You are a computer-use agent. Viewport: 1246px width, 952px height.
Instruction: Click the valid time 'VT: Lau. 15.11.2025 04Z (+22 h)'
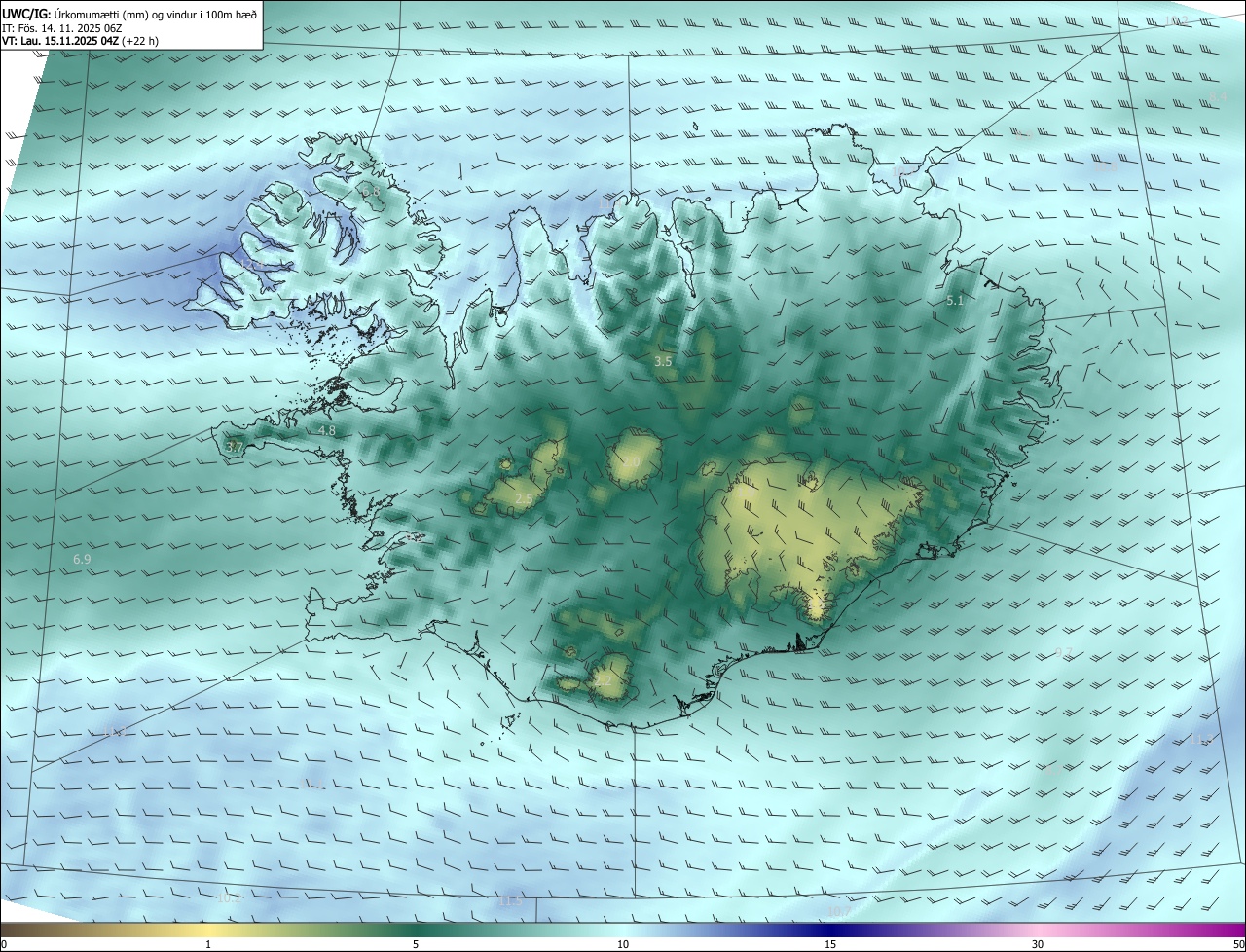tap(80, 41)
